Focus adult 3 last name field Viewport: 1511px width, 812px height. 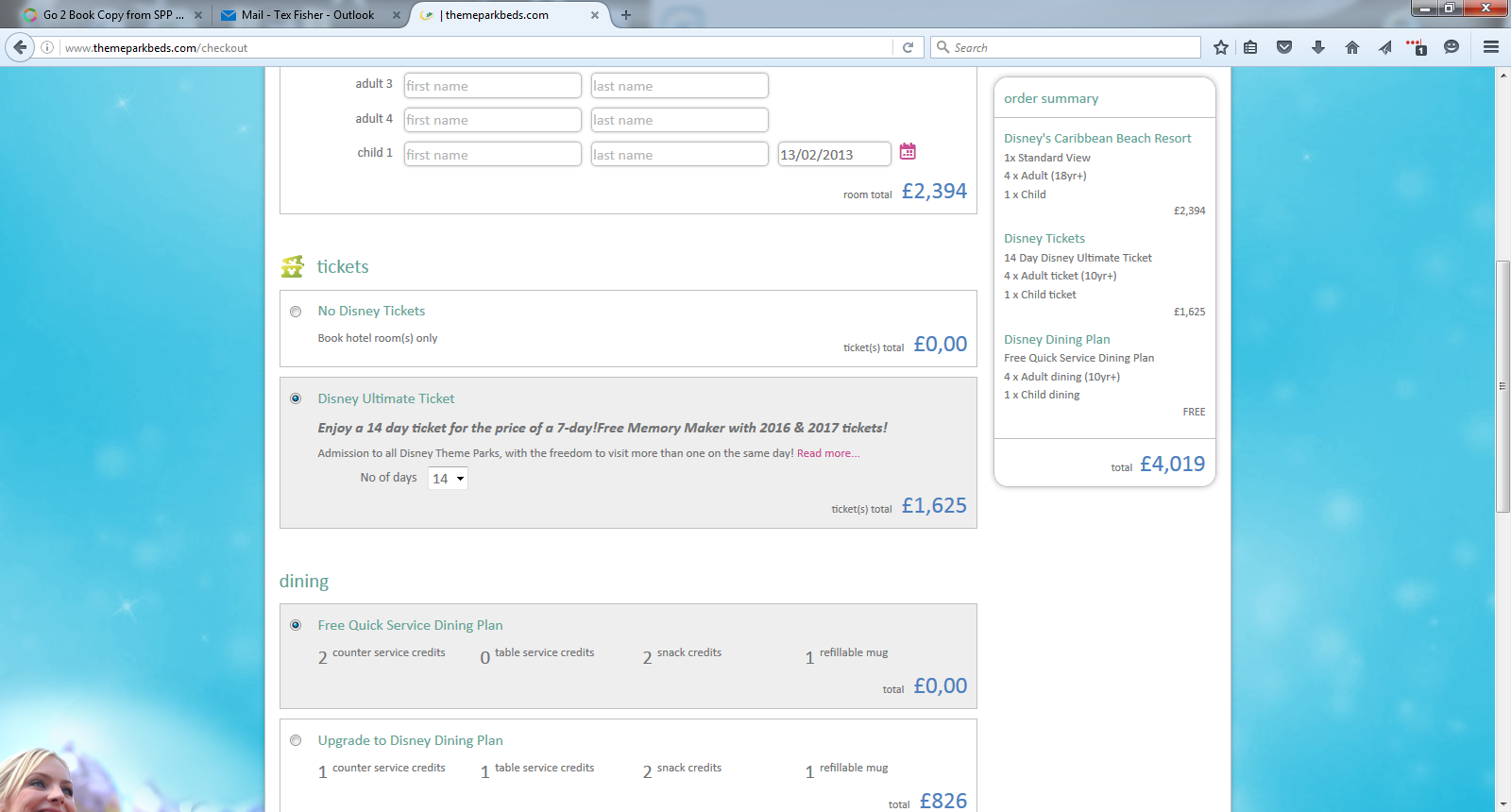(679, 86)
